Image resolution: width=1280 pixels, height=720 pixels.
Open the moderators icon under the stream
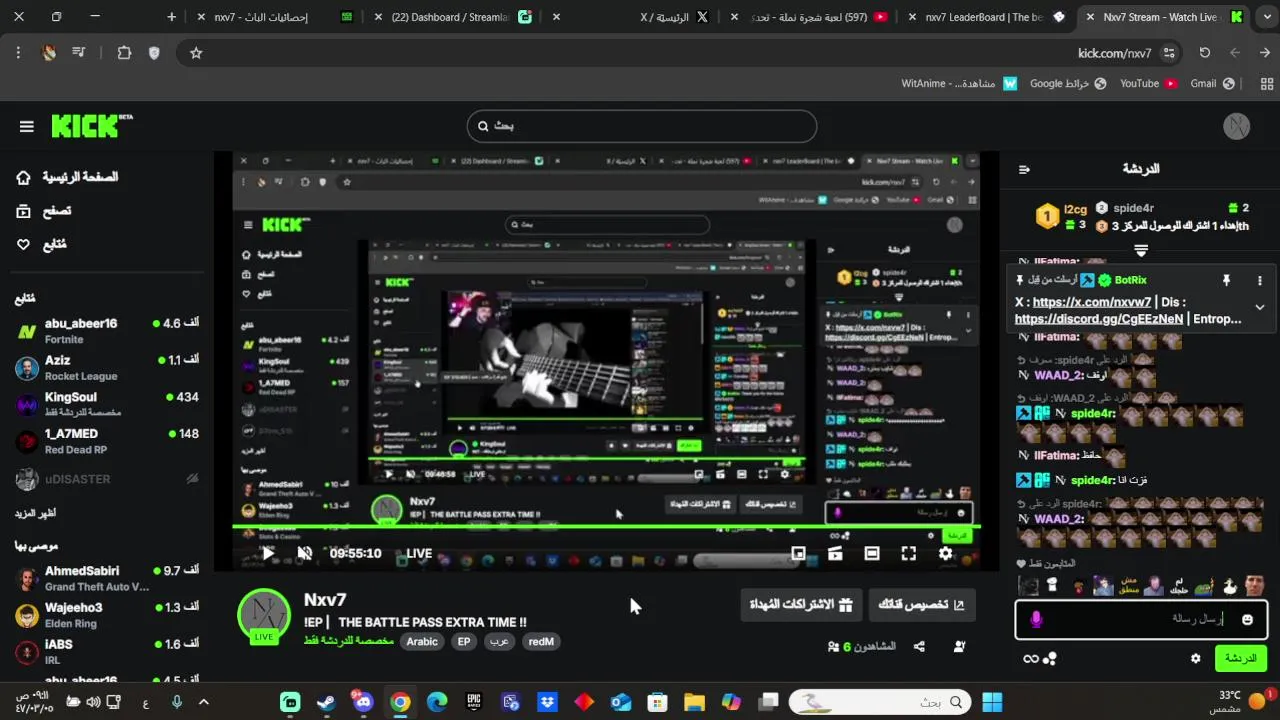click(x=960, y=647)
